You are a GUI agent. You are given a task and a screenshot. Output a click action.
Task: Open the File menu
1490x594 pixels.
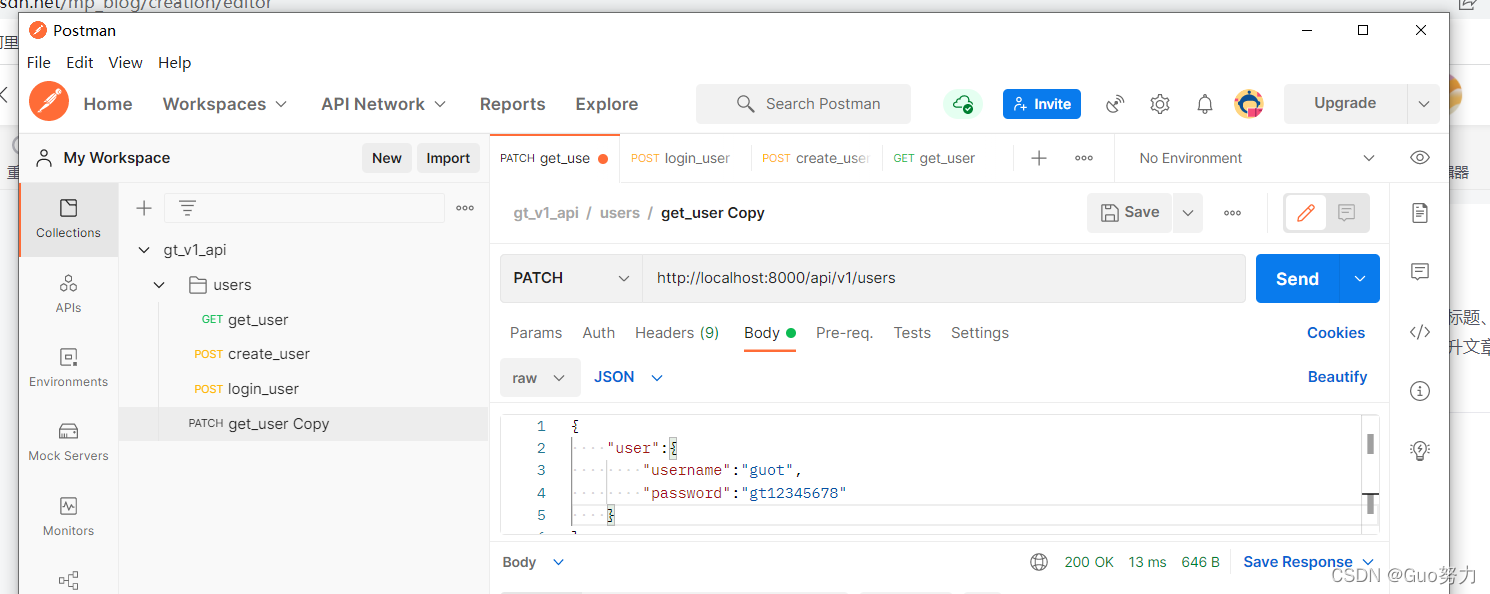39,62
